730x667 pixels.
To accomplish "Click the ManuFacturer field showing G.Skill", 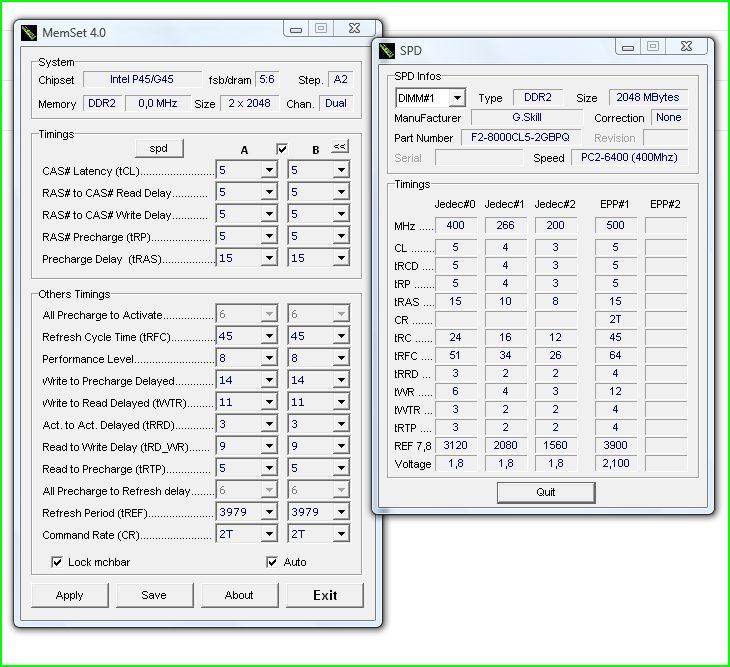I will tap(527, 117).
